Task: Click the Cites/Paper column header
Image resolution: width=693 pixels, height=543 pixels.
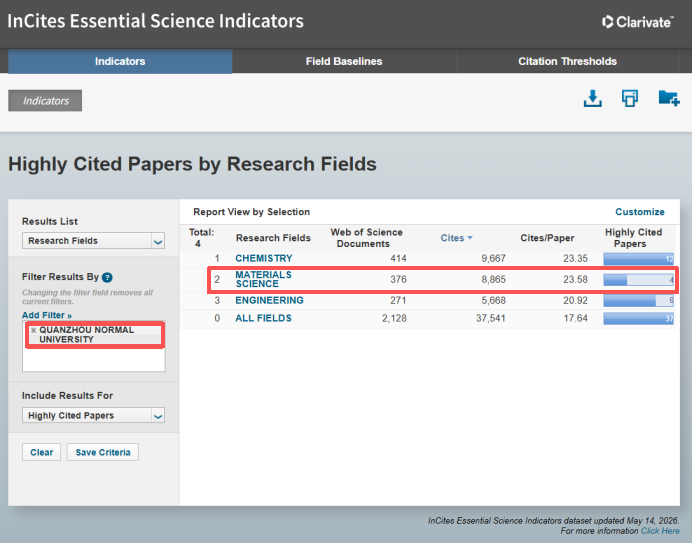Action: pos(547,238)
